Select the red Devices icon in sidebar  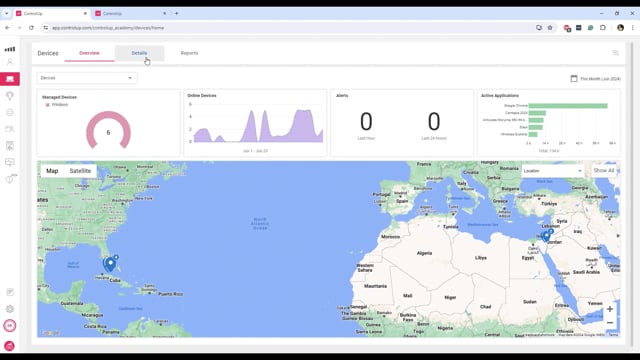pyautogui.click(x=10, y=79)
